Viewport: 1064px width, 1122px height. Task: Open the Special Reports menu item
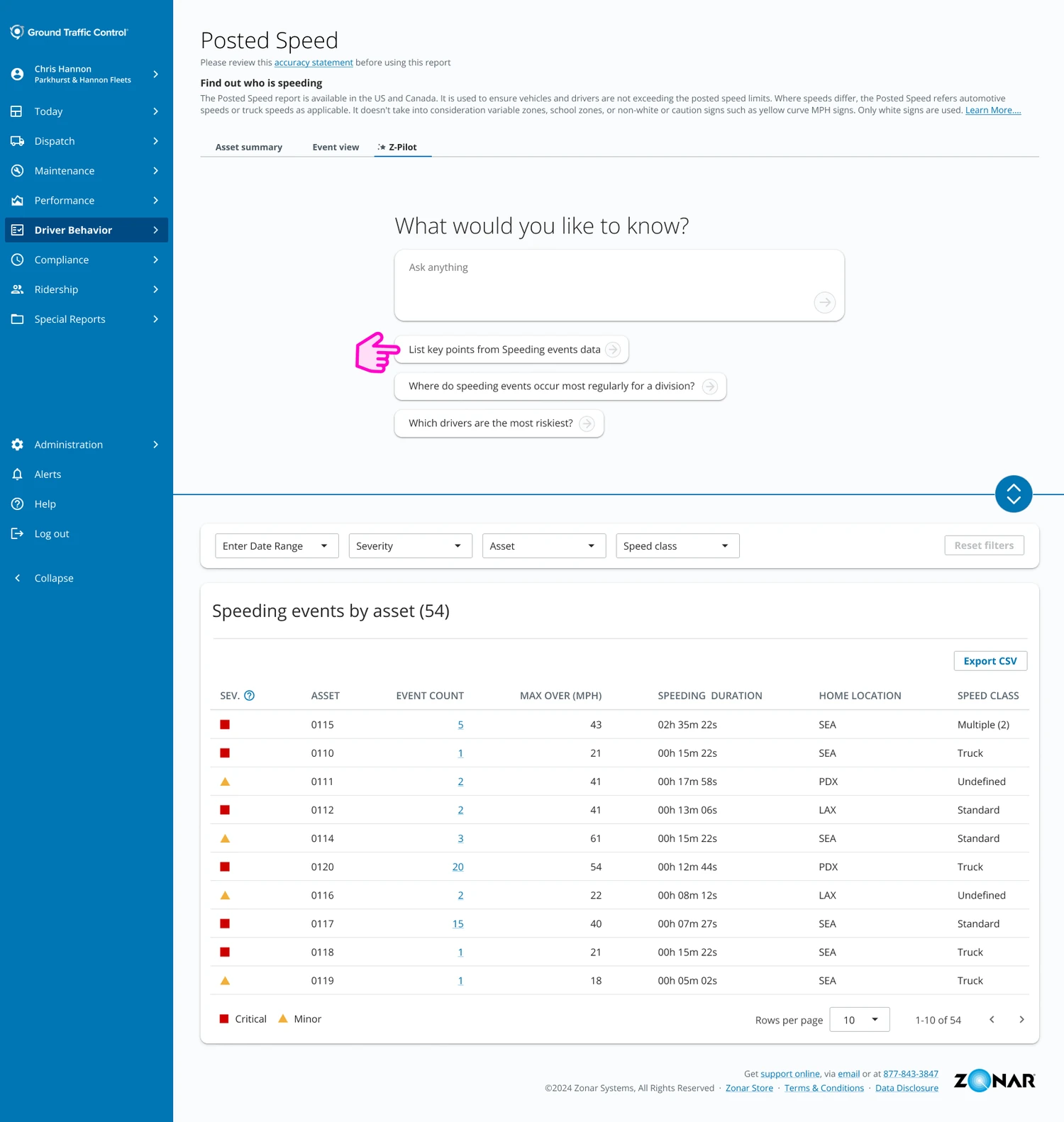(x=87, y=319)
